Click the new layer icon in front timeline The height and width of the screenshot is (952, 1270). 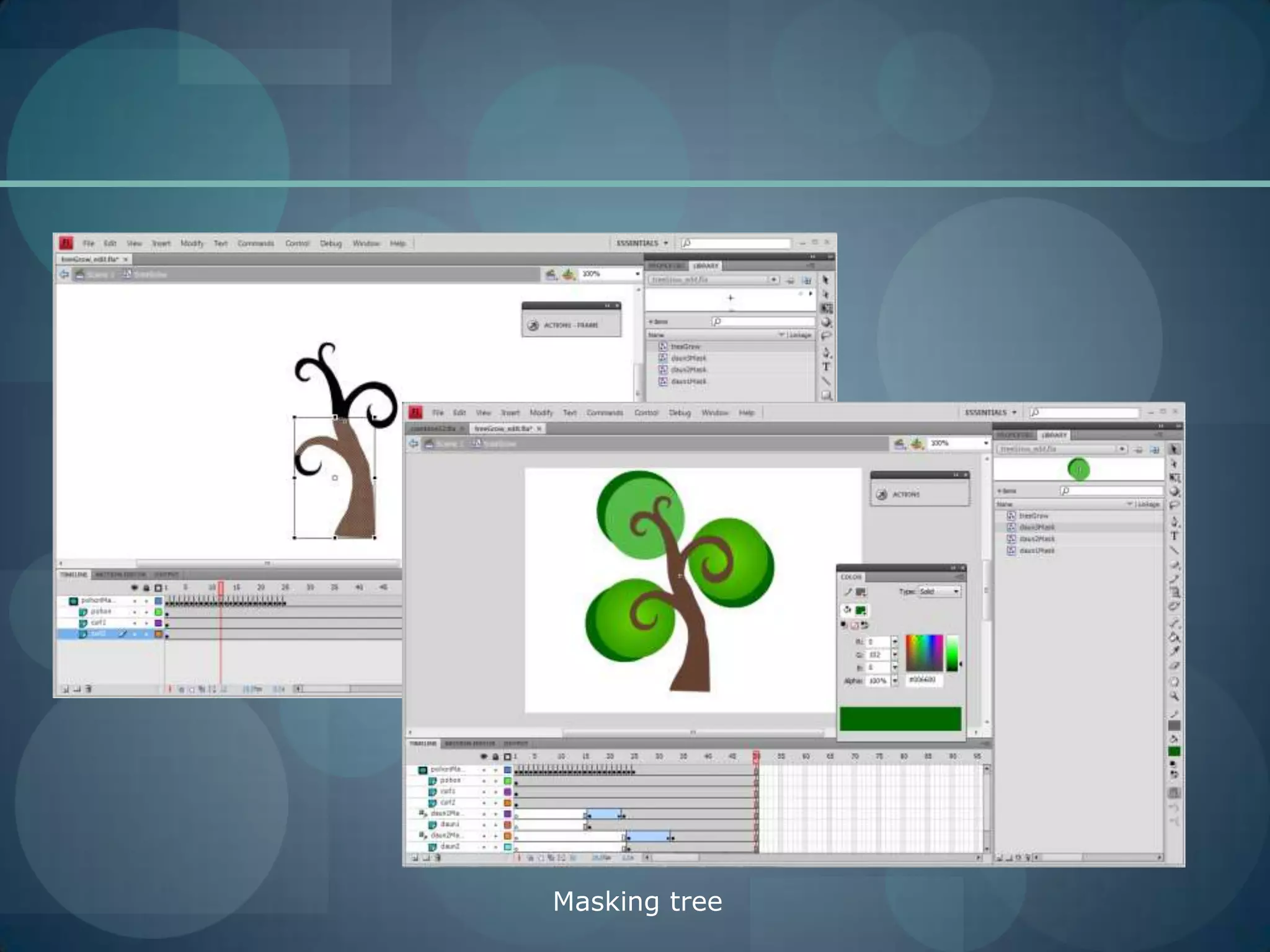415,858
